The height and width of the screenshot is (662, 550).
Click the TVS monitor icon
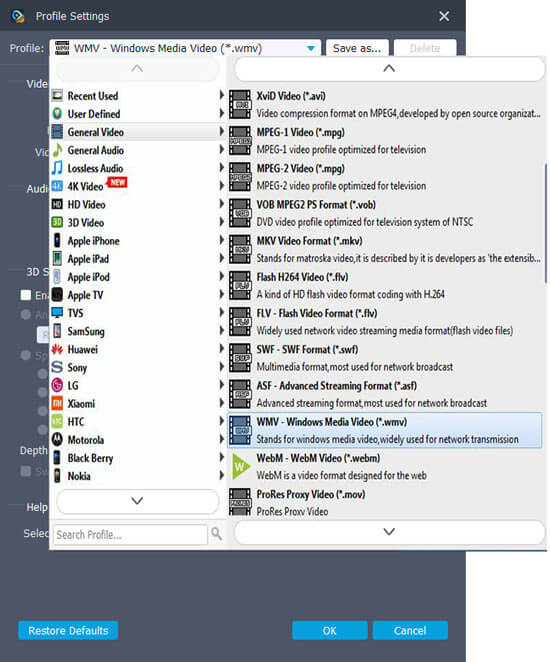click(x=57, y=312)
